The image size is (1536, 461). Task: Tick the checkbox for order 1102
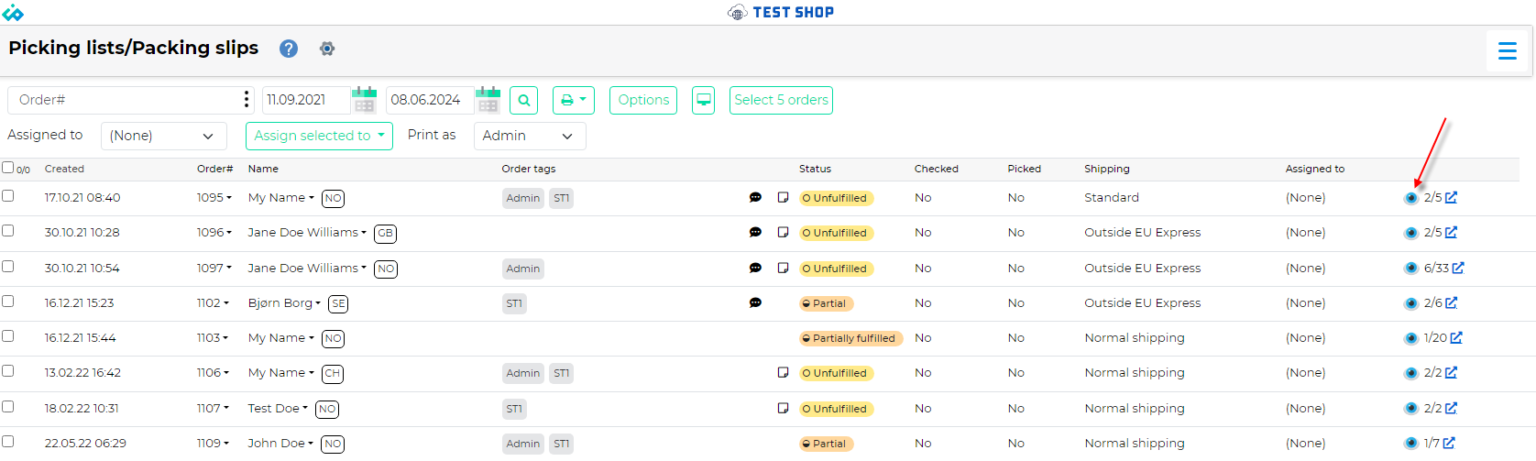coord(8,301)
